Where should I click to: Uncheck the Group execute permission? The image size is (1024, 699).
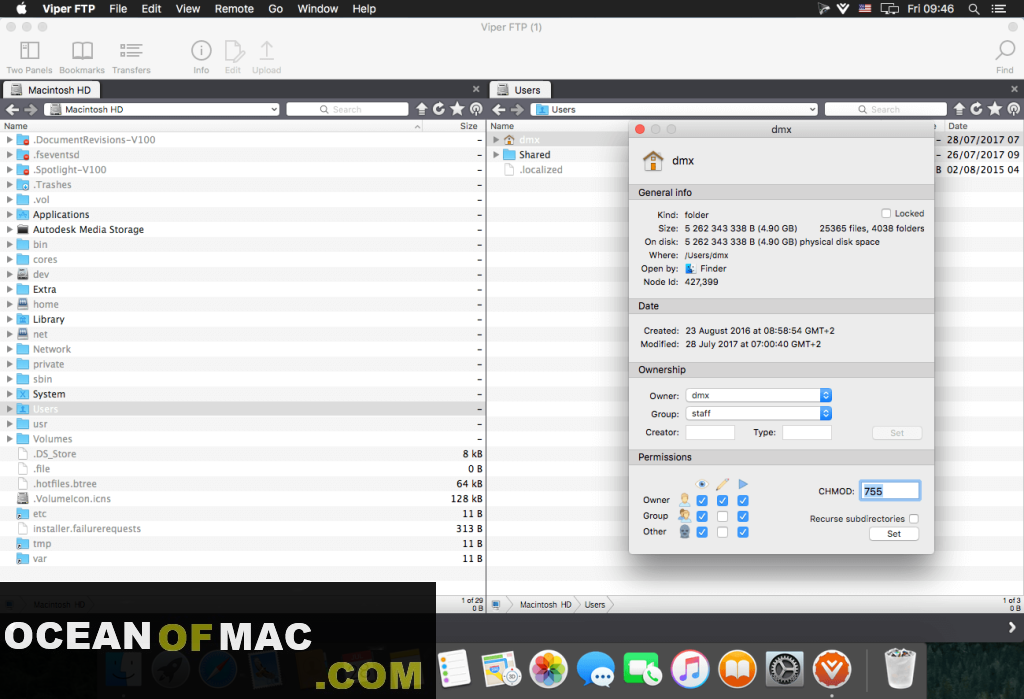[x=743, y=516]
